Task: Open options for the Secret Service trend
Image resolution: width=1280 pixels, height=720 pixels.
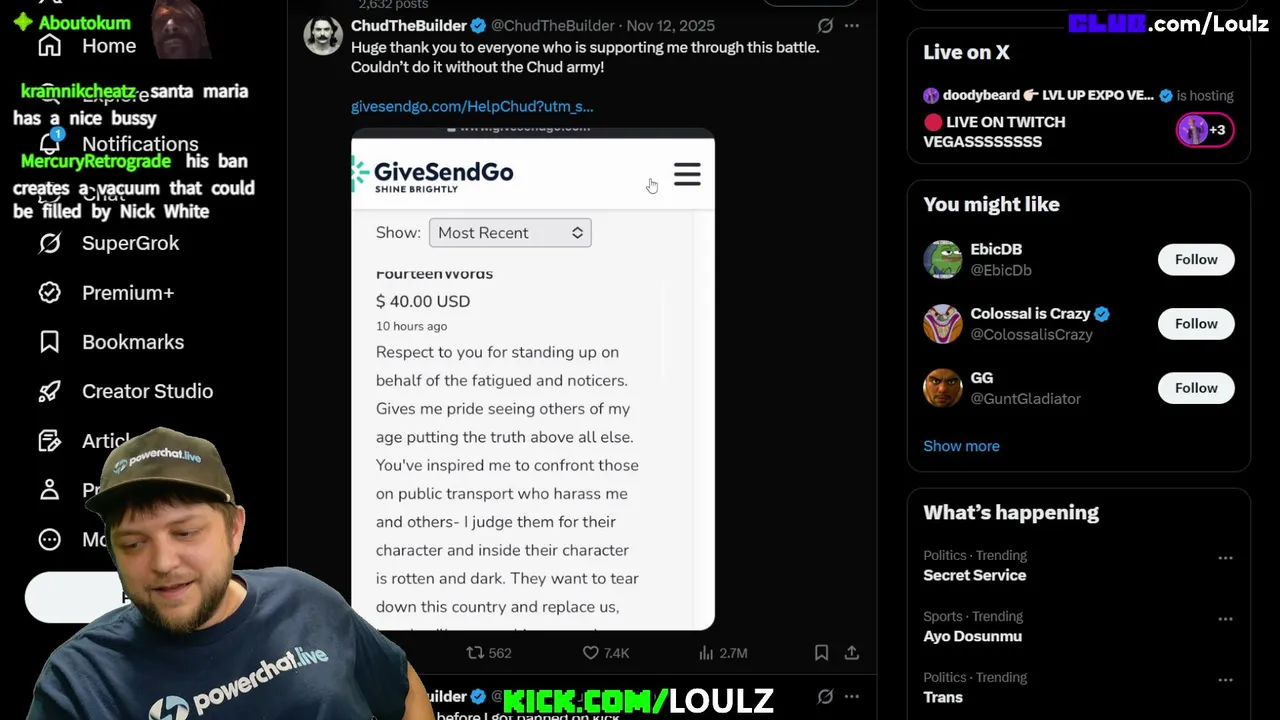Action: click(1225, 558)
